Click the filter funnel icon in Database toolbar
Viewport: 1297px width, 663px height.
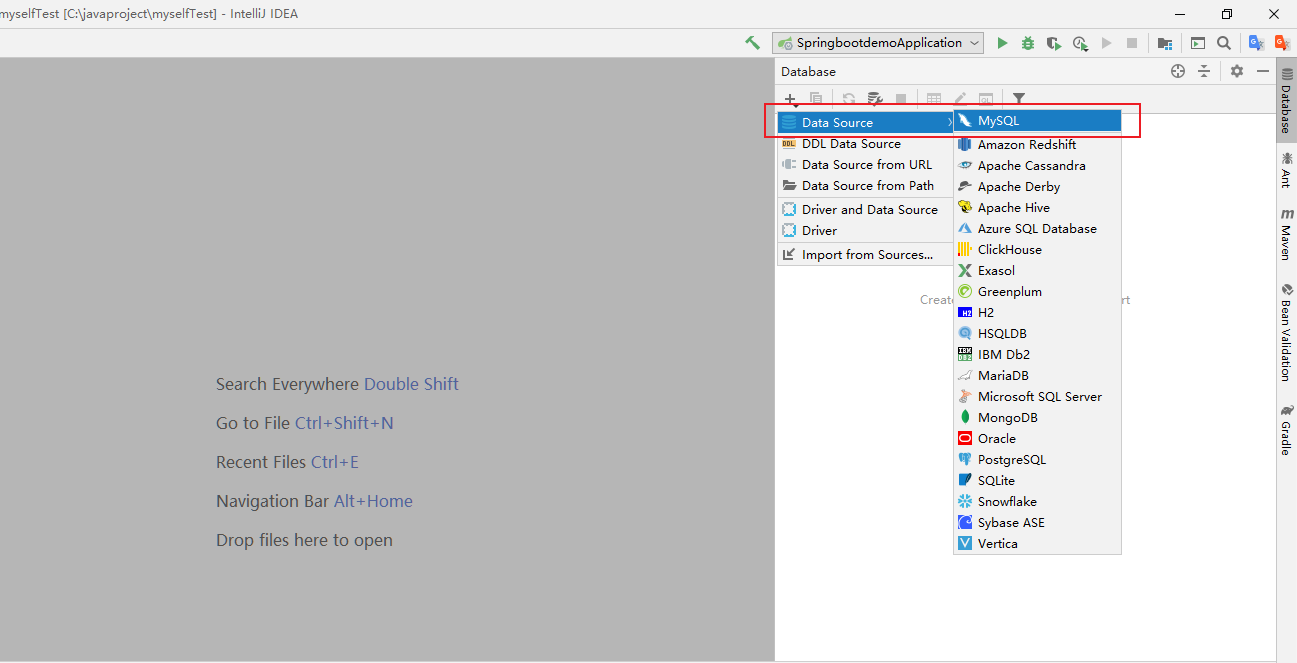[x=1019, y=99]
